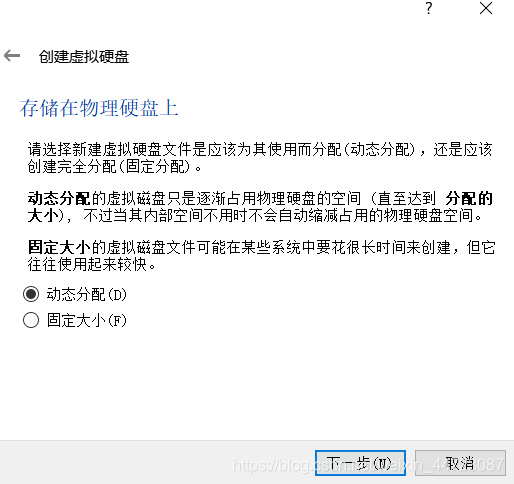This screenshot has width=514, height=484.
Task: Click the bold 分配的 text at line end
Action: click(469, 198)
